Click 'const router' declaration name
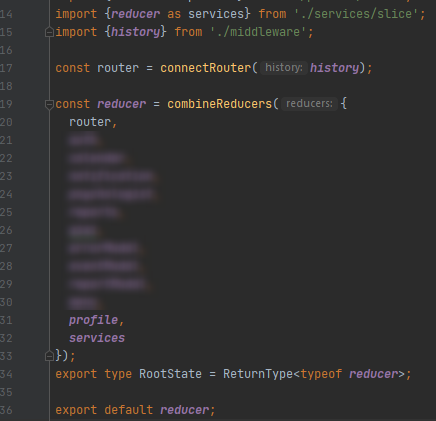The image size is (436, 421). (x=118, y=68)
